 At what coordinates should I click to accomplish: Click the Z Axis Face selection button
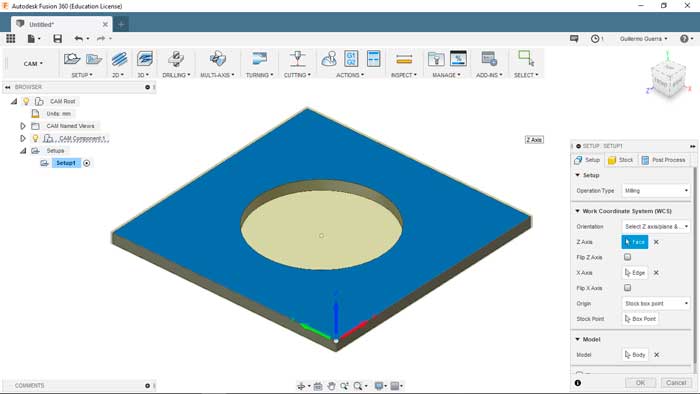click(x=634, y=242)
